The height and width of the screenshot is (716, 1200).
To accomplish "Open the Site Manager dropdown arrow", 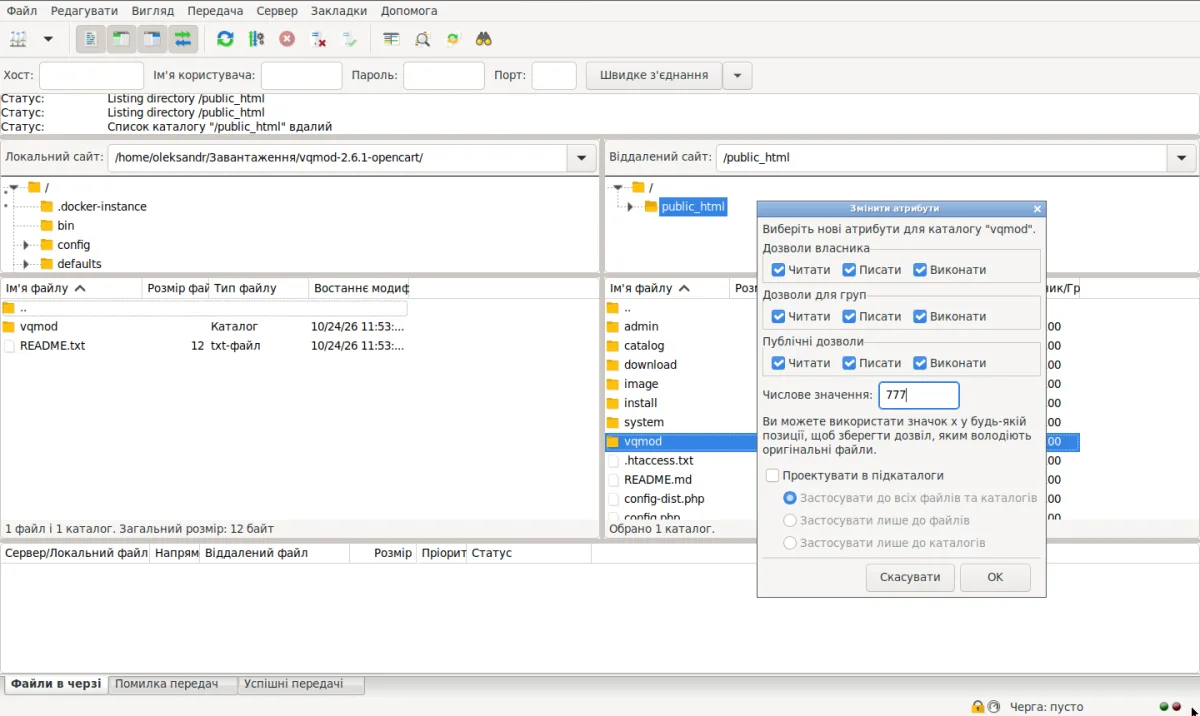I will point(47,39).
